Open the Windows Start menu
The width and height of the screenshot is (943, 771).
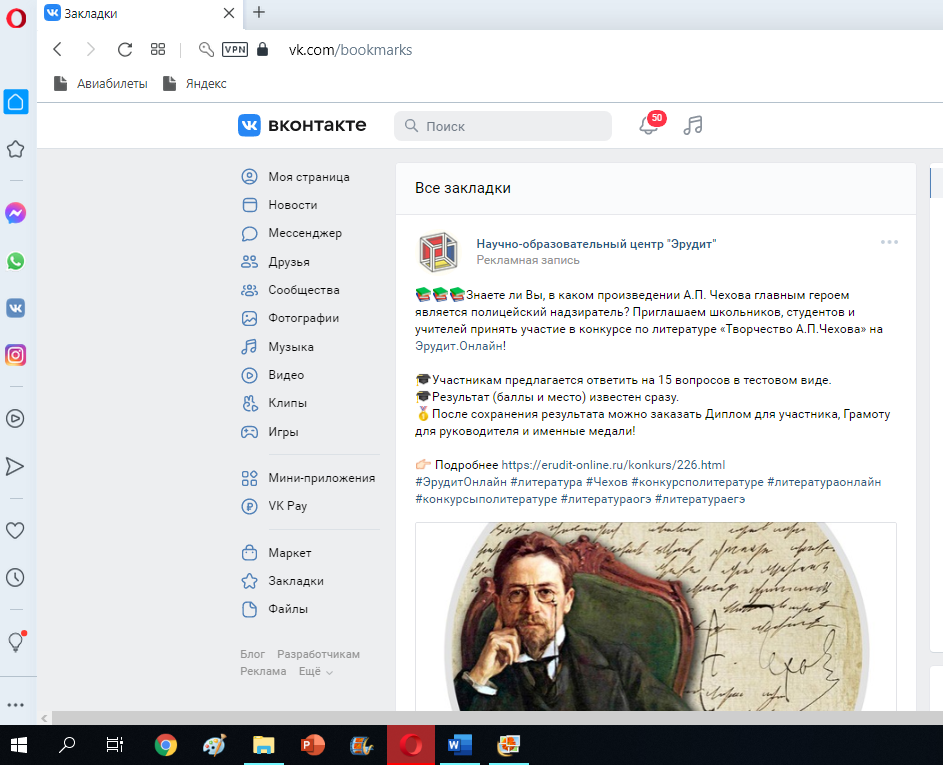click(x=19, y=746)
